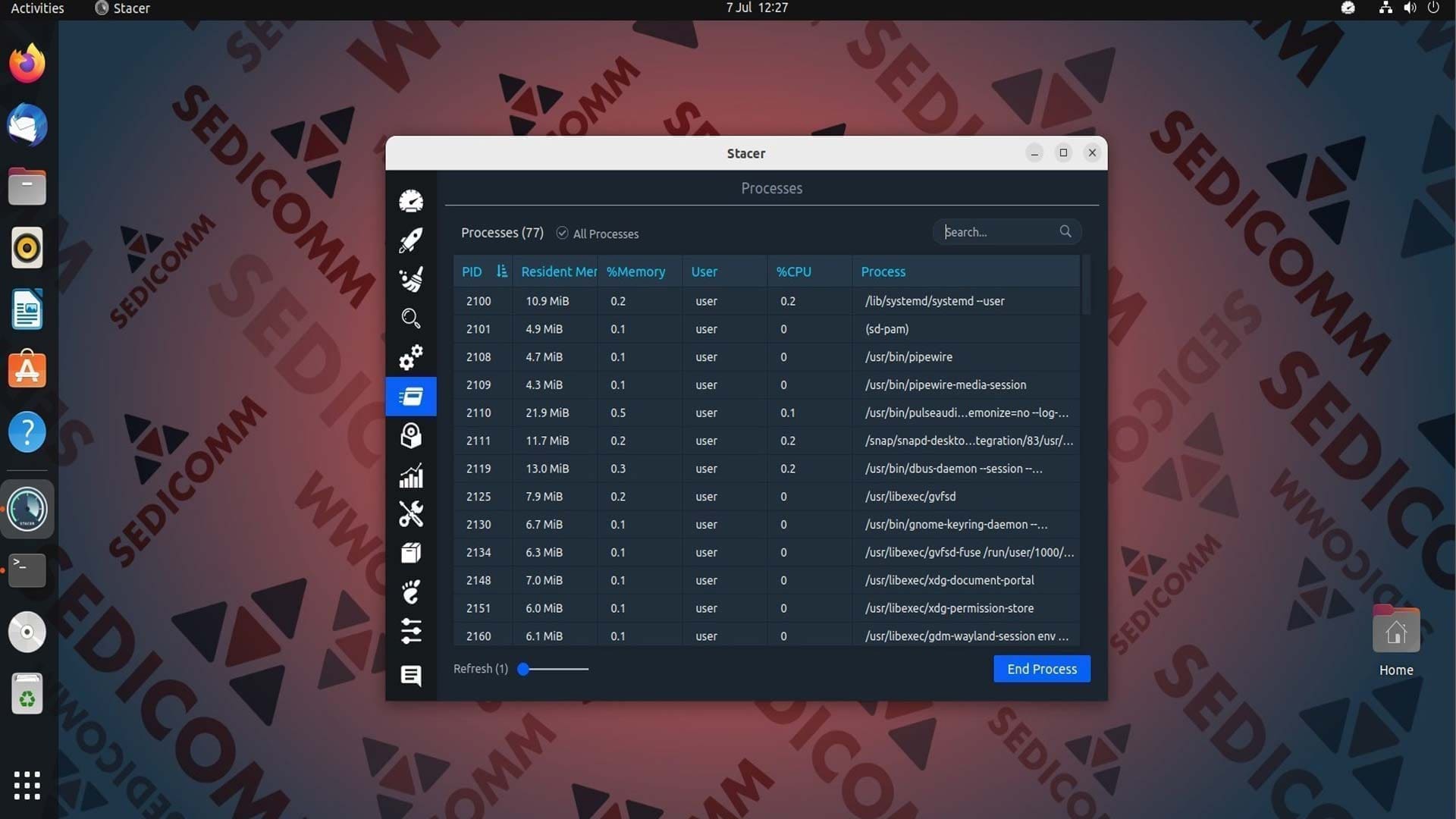Viewport: 1456px width, 819px height.
Task: Show Applications grid button
Action: [27, 786]
